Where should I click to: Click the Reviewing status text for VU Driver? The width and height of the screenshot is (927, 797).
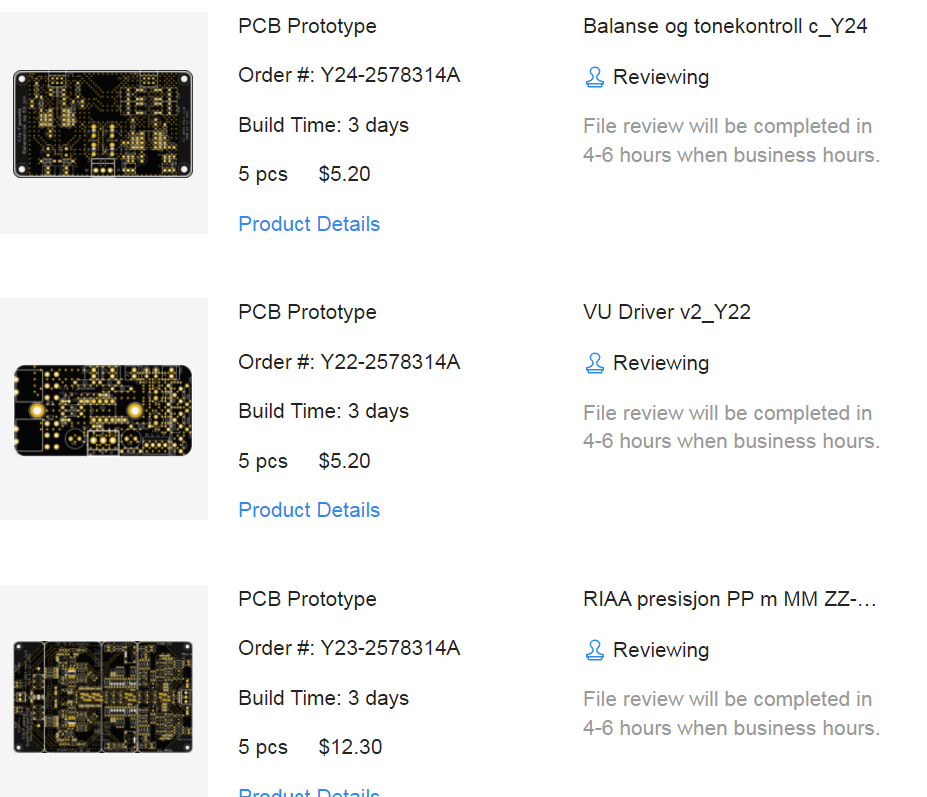661,363
